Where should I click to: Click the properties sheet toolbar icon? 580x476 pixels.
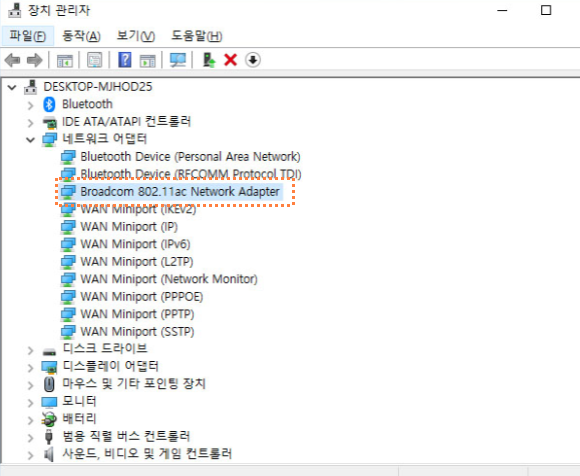pyautogui.click(x=95, y=60)
